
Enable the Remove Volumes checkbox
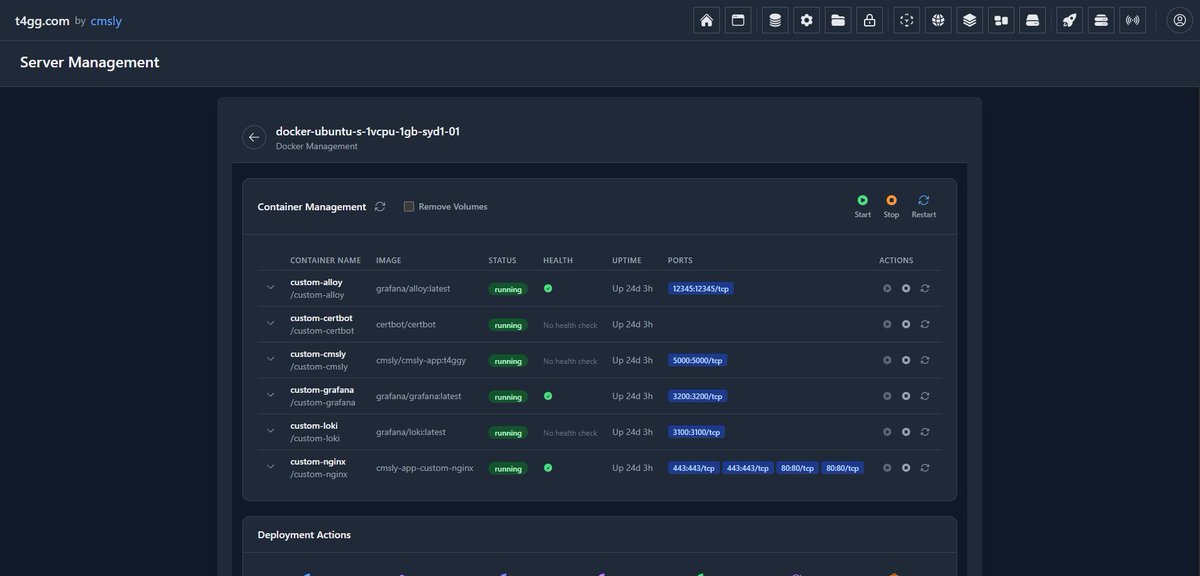click(409, 207)
